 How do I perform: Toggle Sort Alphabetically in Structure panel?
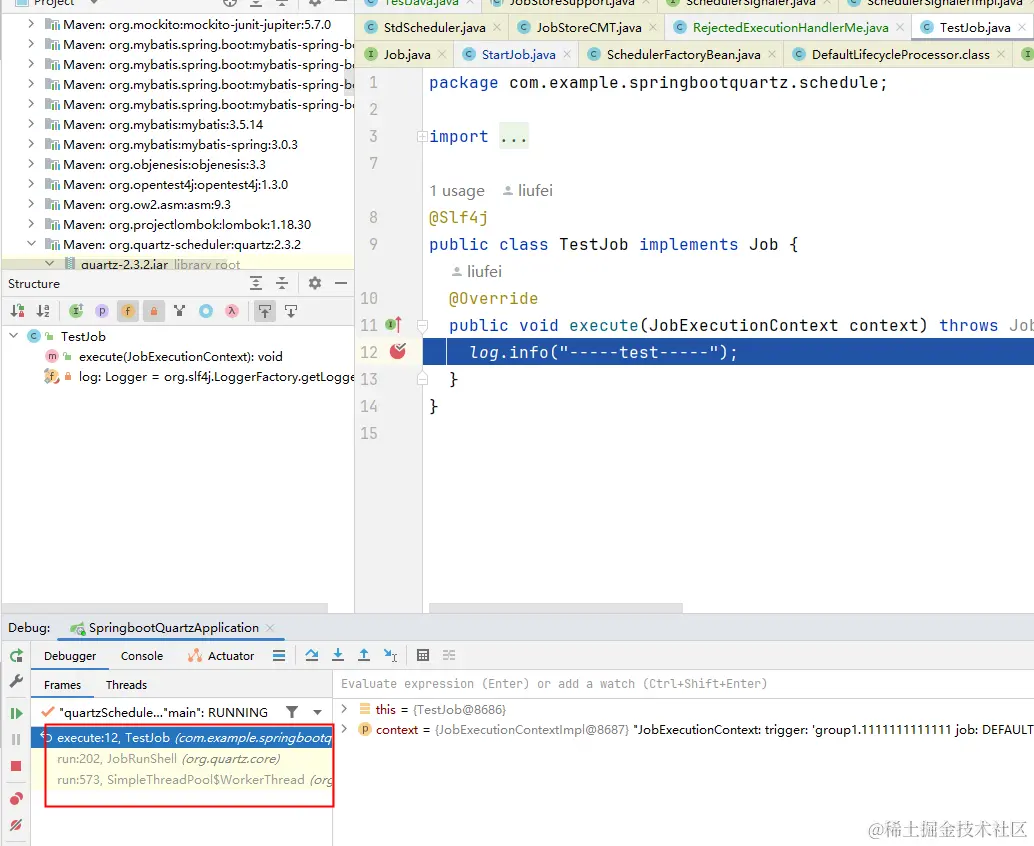tap(43, 311)
